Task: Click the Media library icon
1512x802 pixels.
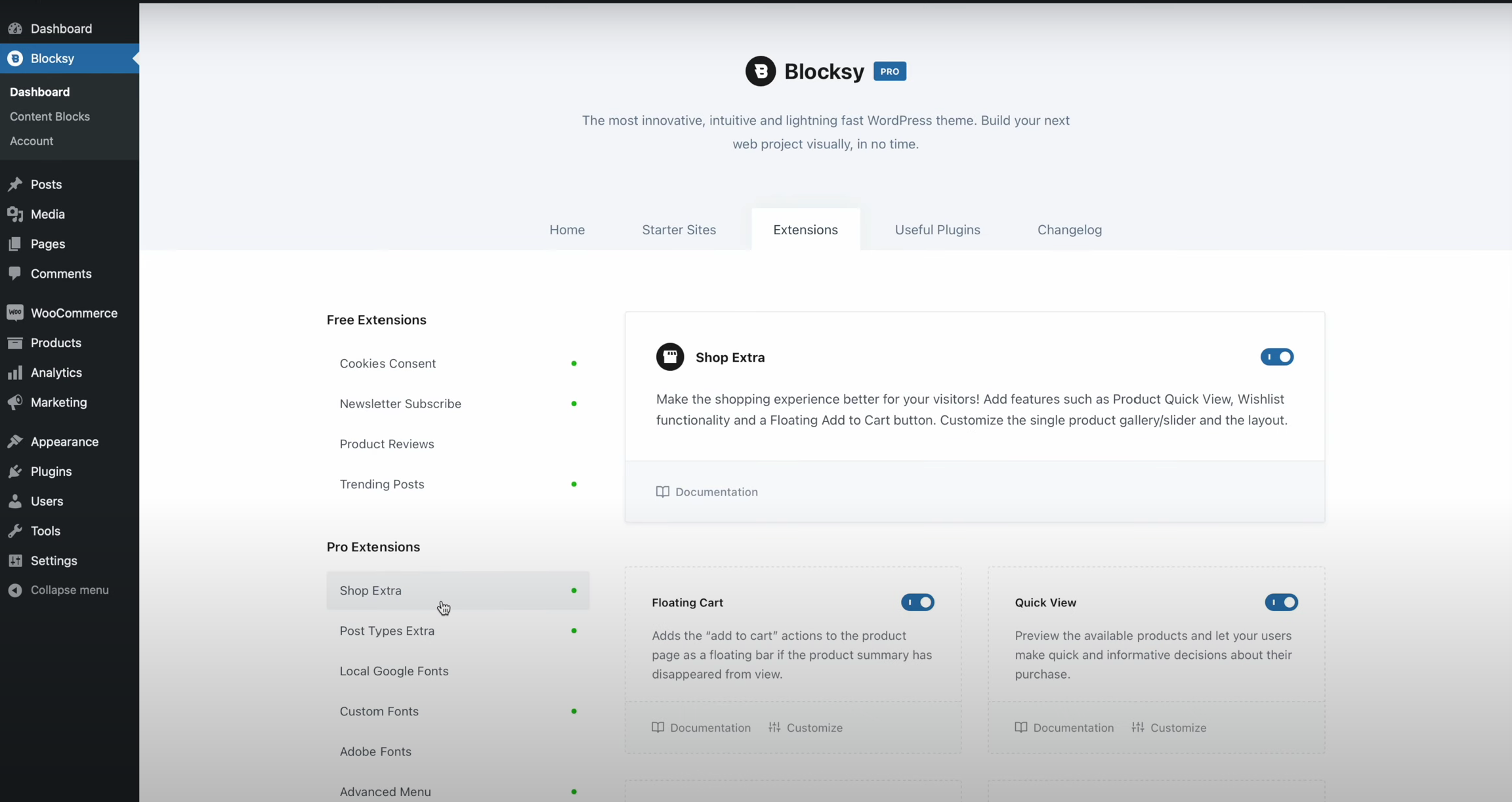Action: (15, 214)
